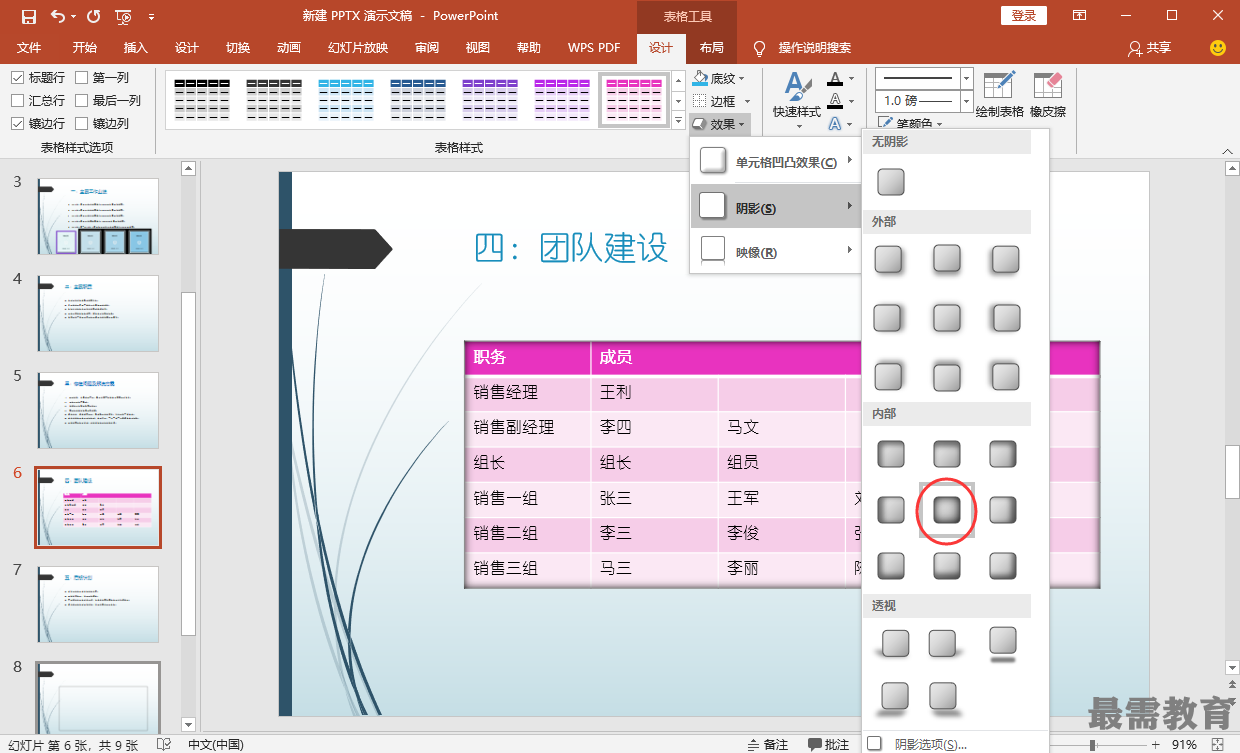Click the 销售副经理 table cell
Viewport: 1240px width, 753px height.
coord(527,427)
